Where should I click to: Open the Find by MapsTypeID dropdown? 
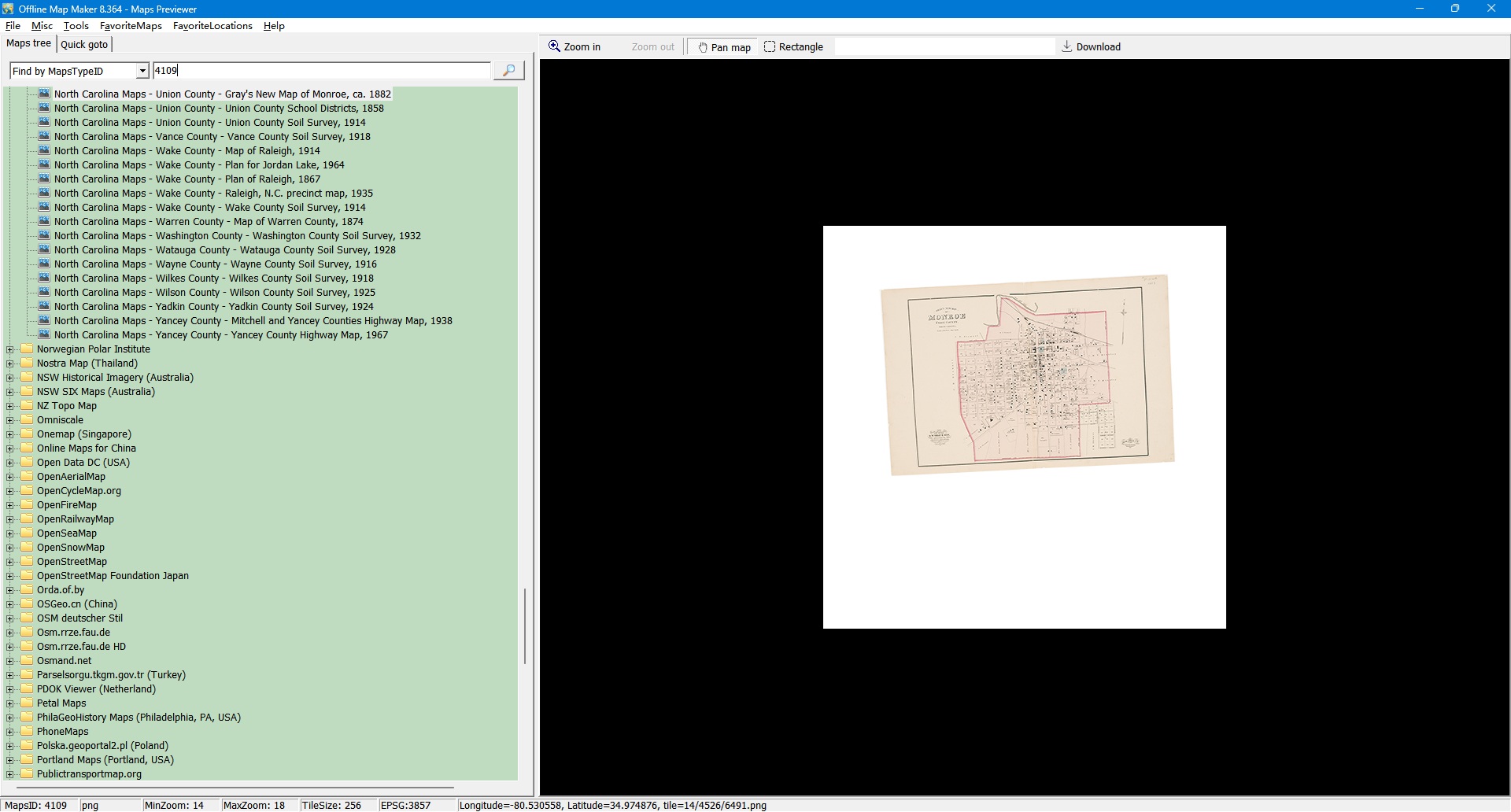pos(142,71)
